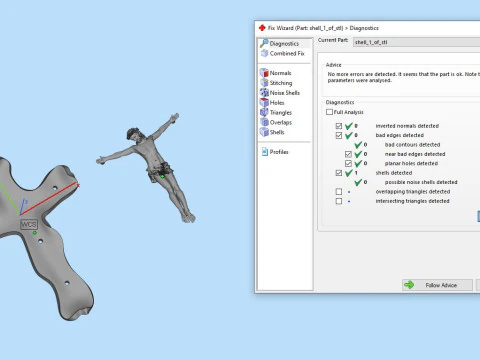The image size is (480, 360).
Task: Select the Normals fix icon
Action: coord(264,73)
